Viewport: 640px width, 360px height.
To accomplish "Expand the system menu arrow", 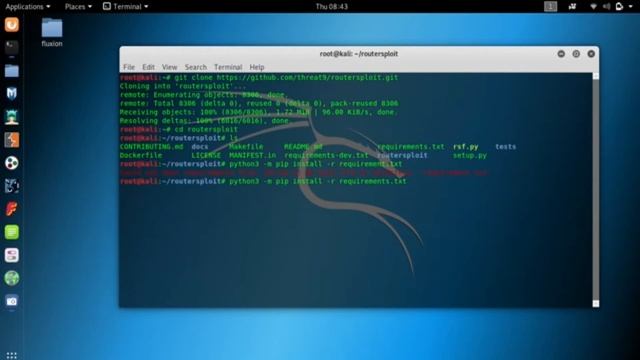I will (630, 7).
